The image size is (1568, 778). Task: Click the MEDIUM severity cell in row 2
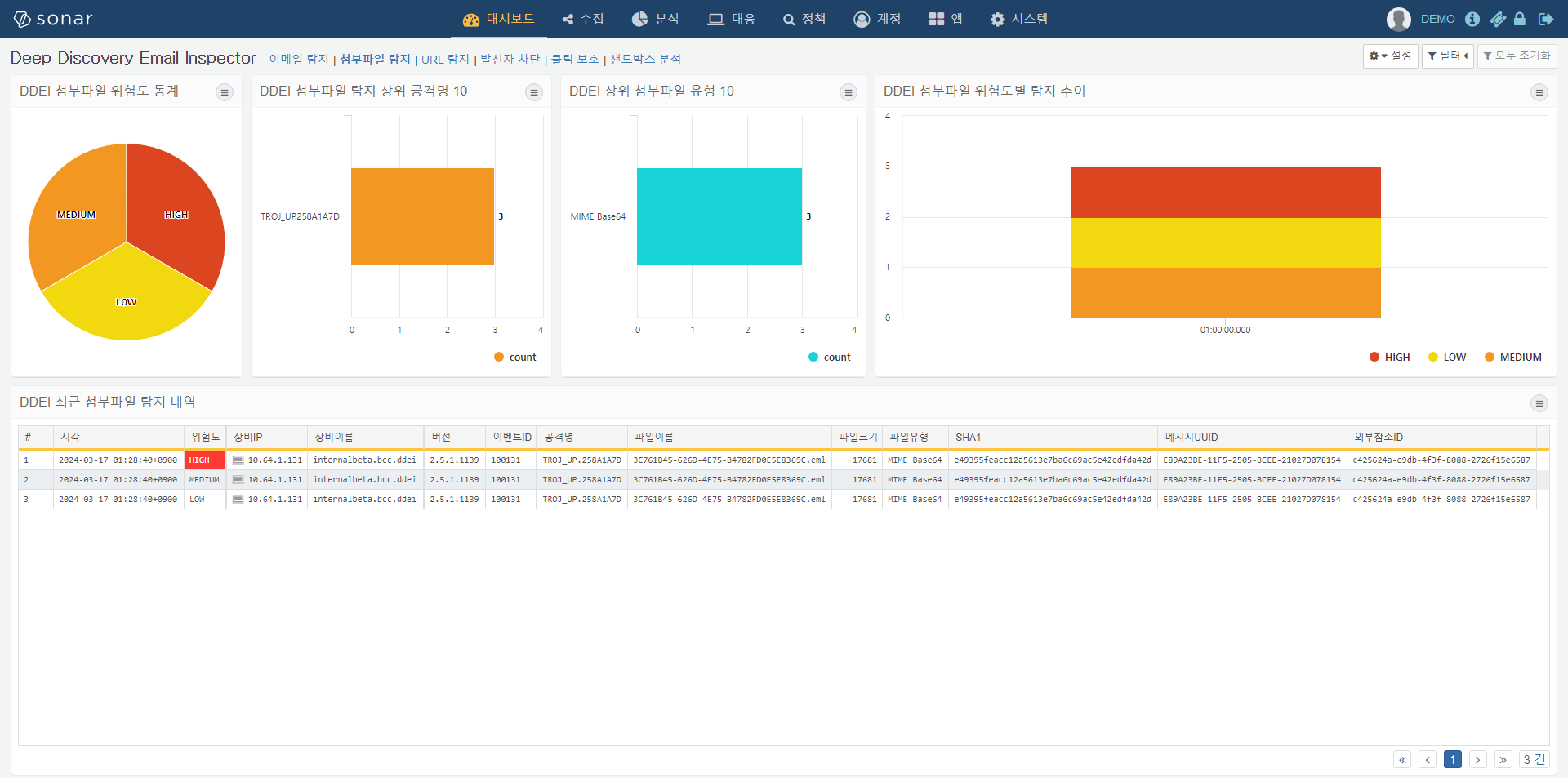205,479
